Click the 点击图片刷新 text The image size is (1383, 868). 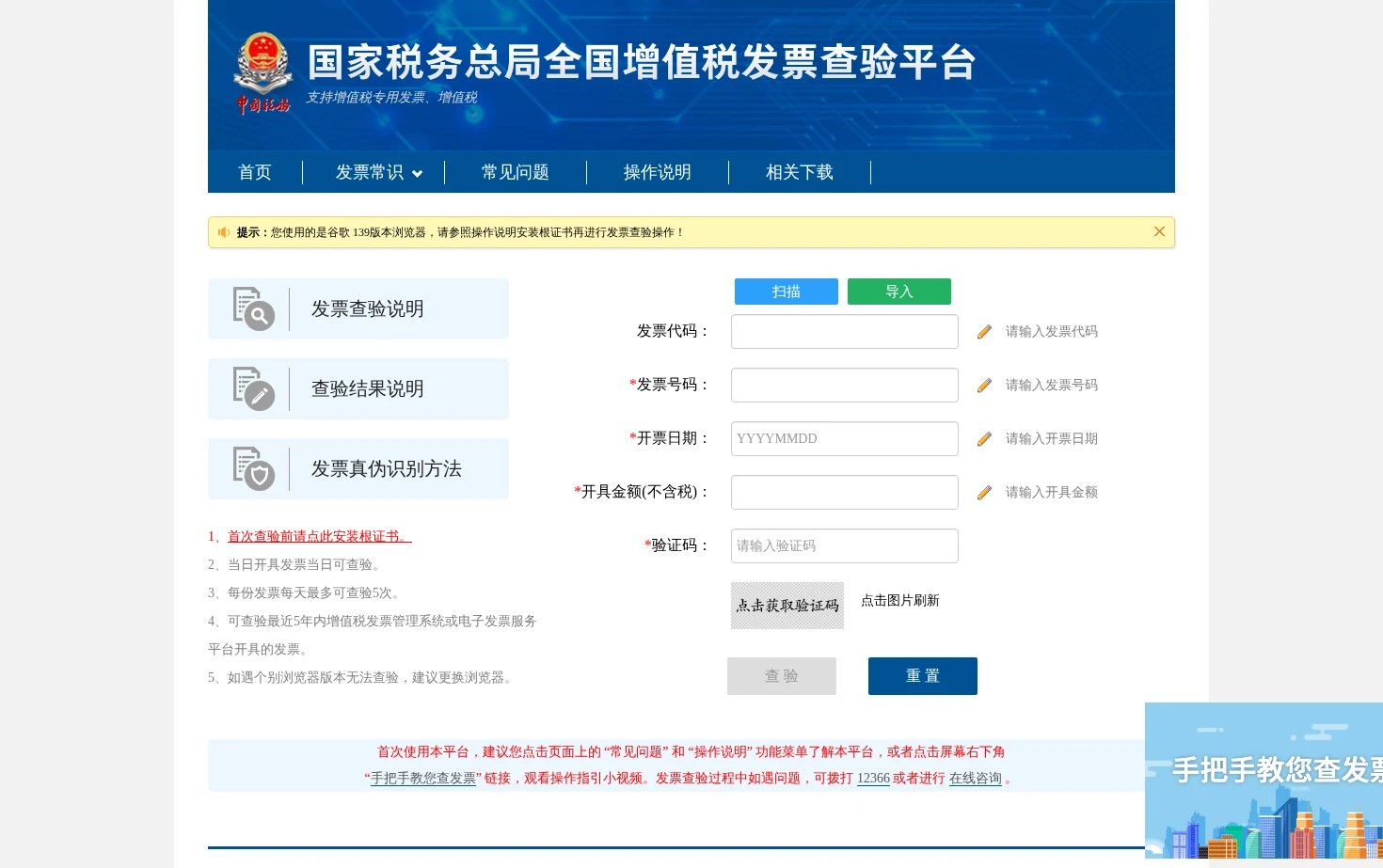coord(900,601)
